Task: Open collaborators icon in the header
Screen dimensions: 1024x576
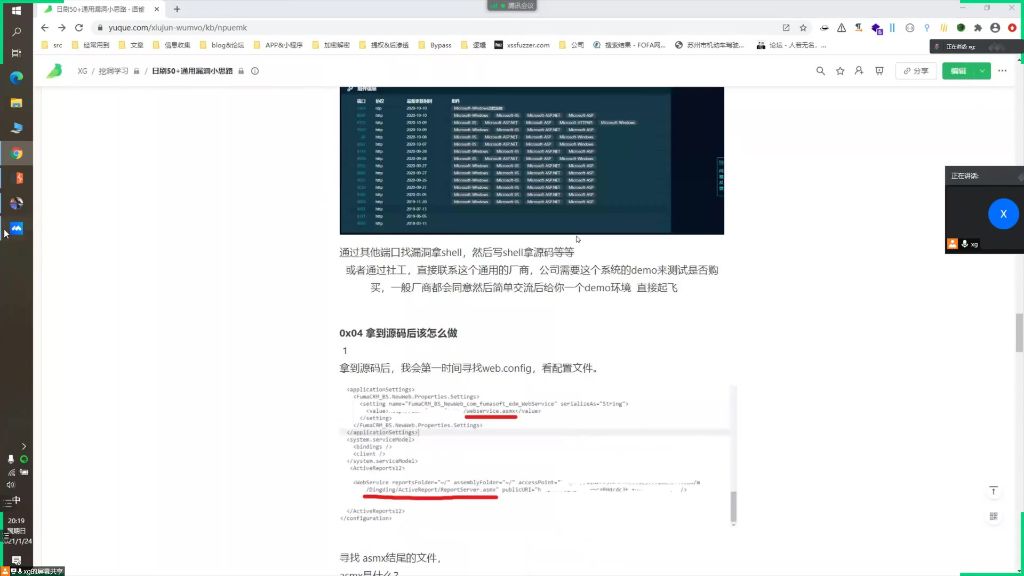Action: pos(859,71)
